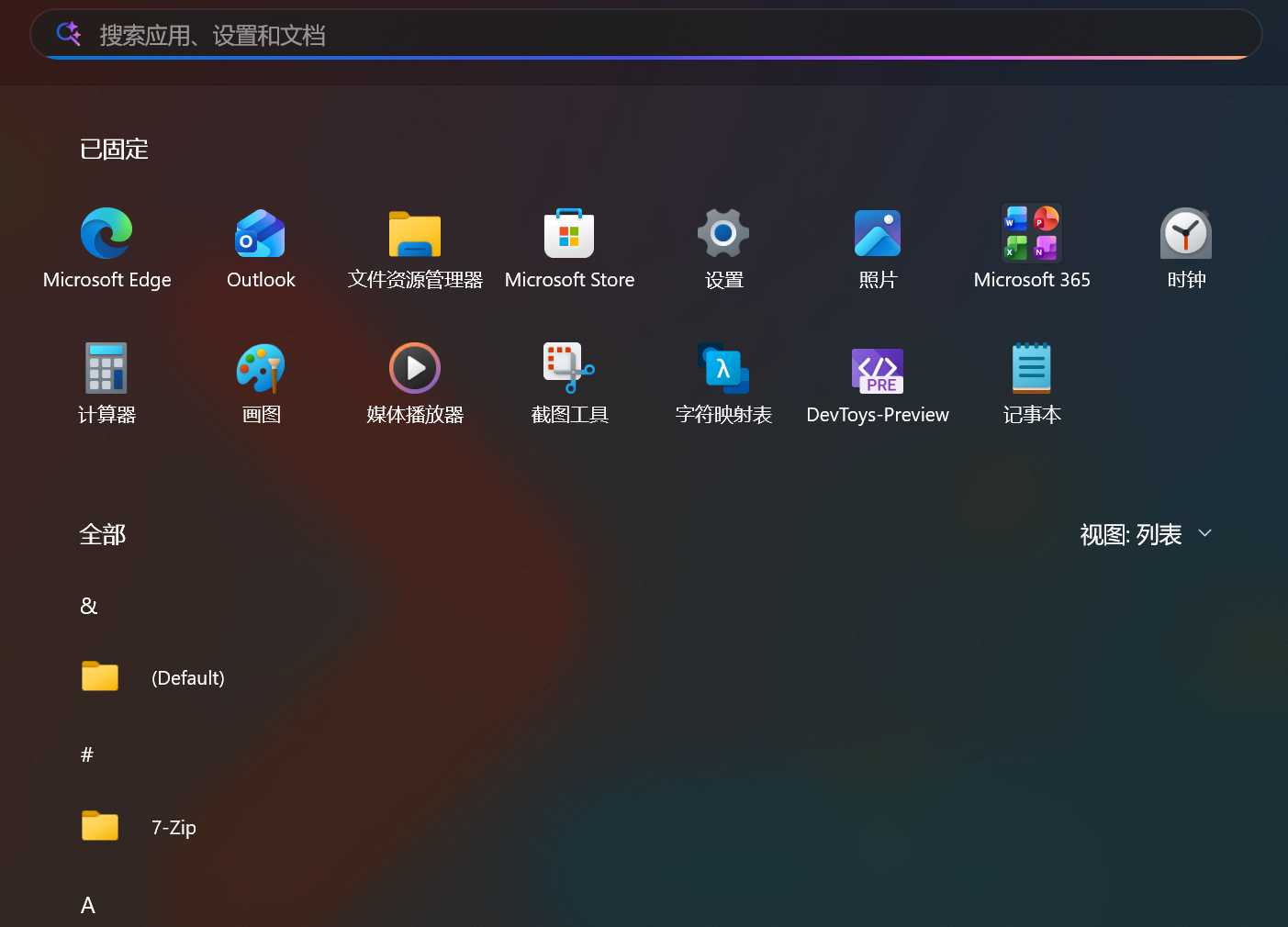Click the search icon in search bar

69,34
